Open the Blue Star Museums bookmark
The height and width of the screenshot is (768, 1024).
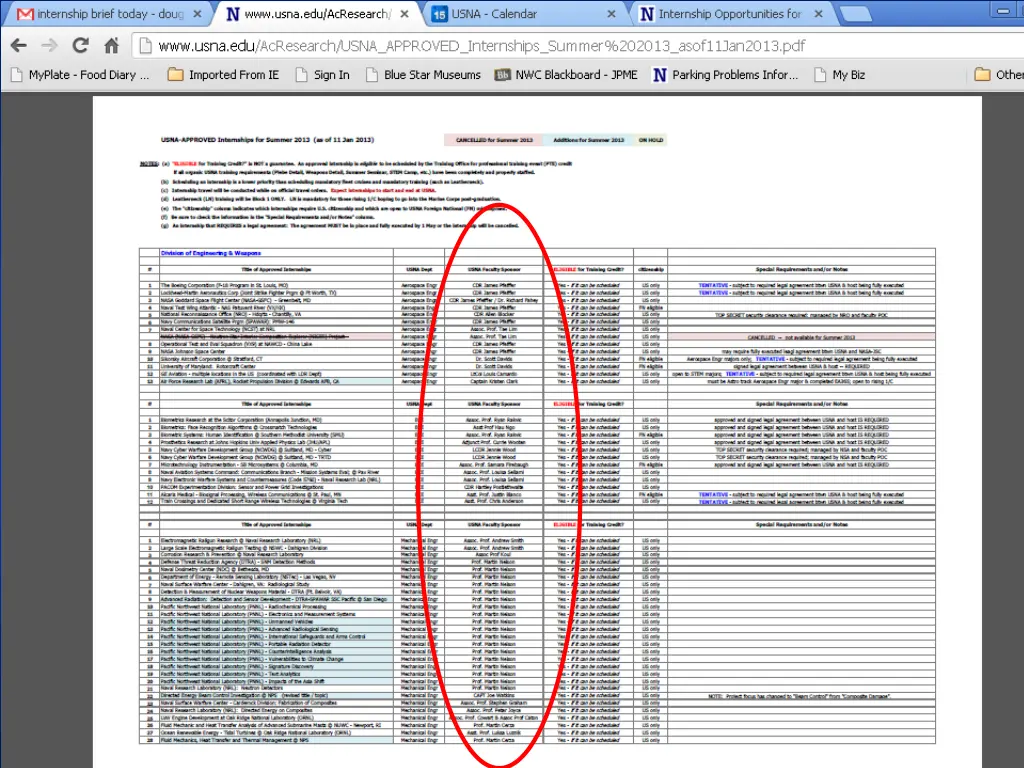click(x=422, y=74)
